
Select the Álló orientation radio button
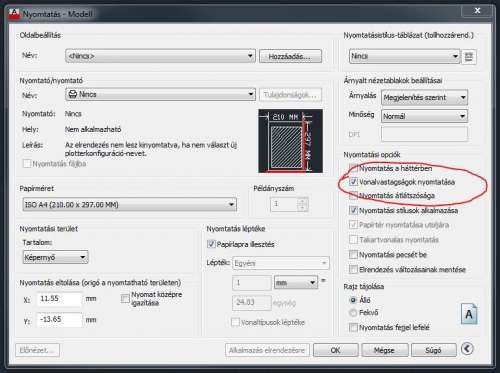pos(353,300)
